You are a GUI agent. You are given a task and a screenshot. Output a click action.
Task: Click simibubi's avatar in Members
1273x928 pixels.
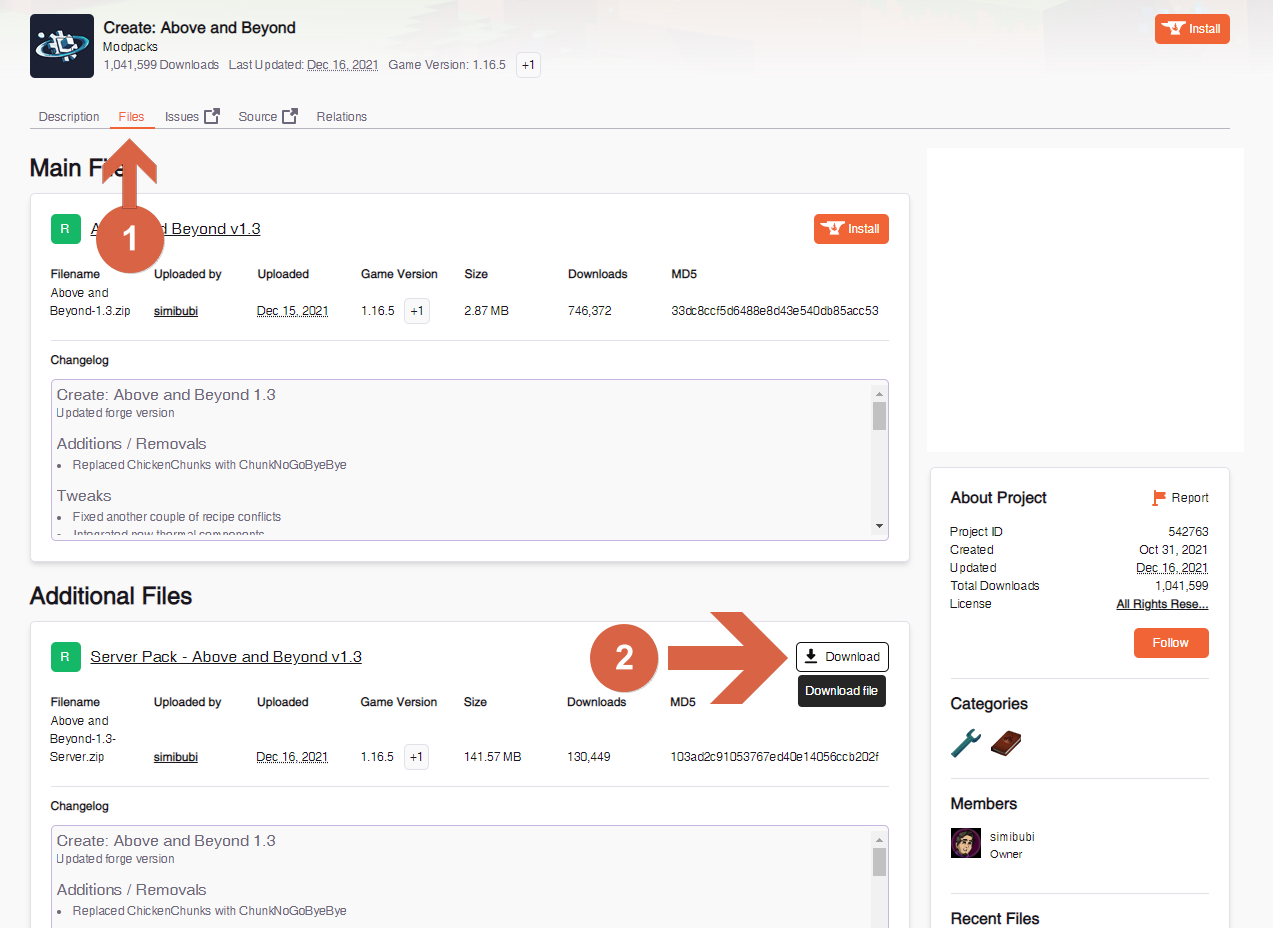[x=966, y=843]
